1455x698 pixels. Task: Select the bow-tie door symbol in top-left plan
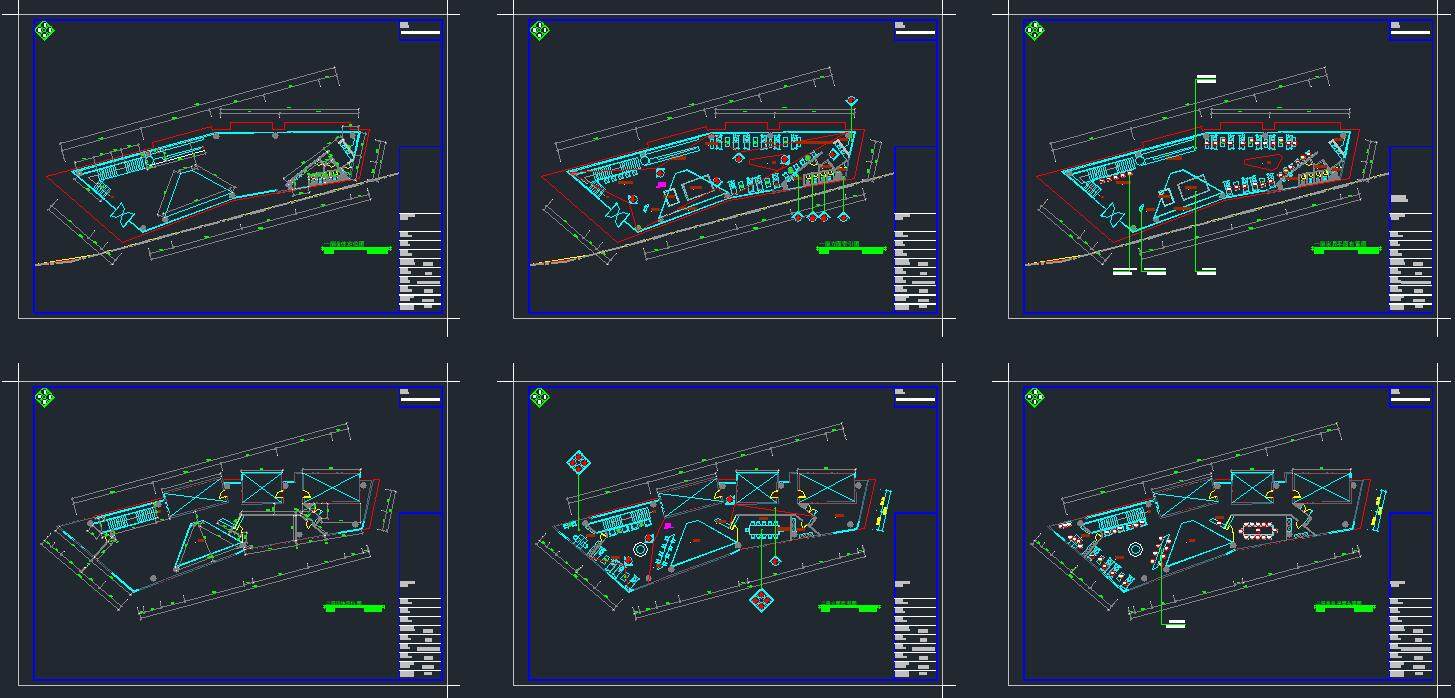[120, 215]
